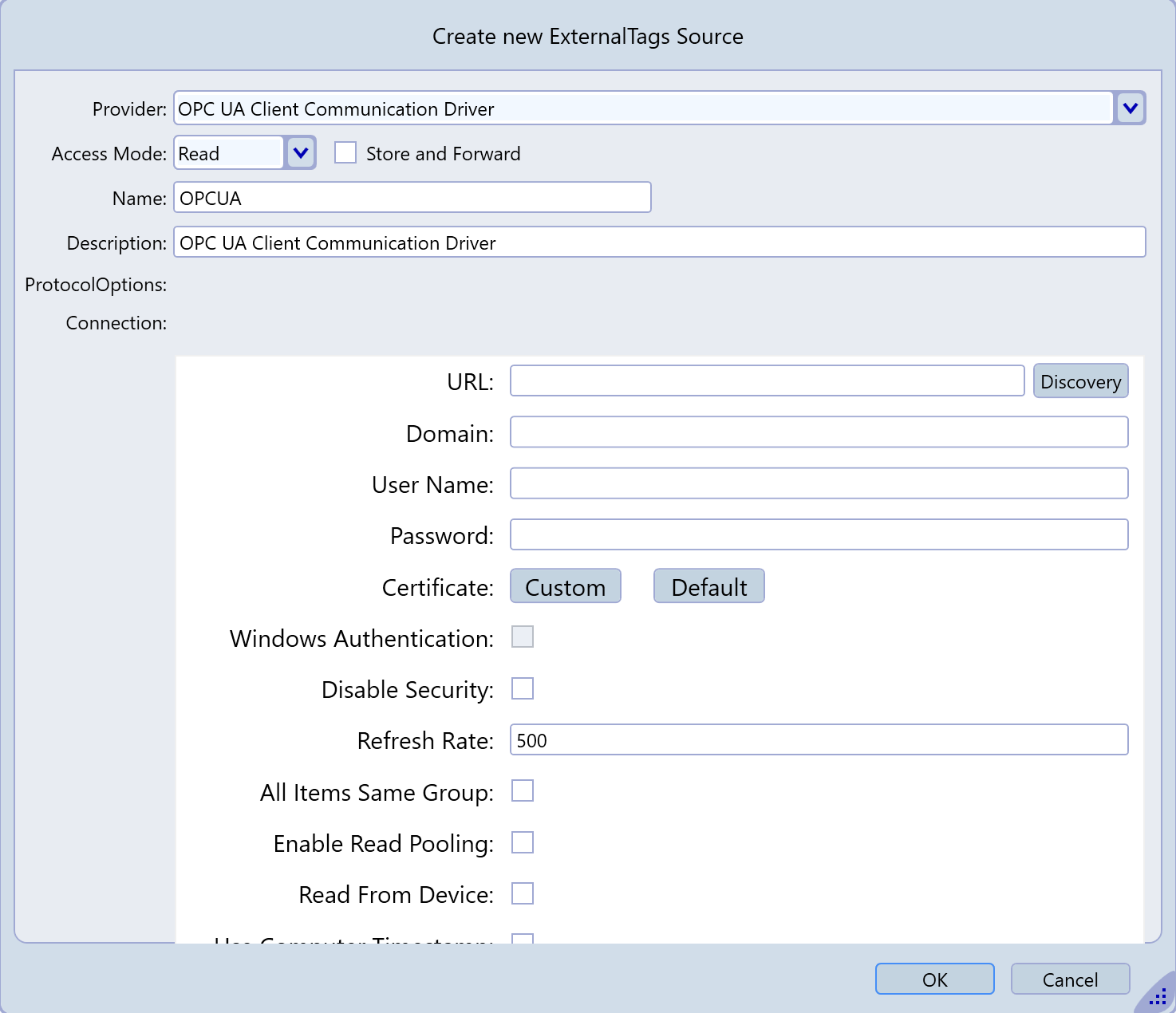Click the Discovery button
Image resolution: width=1176 pixels, height=1013 pixels.
pyautogui.click(x=1080, y=381)
